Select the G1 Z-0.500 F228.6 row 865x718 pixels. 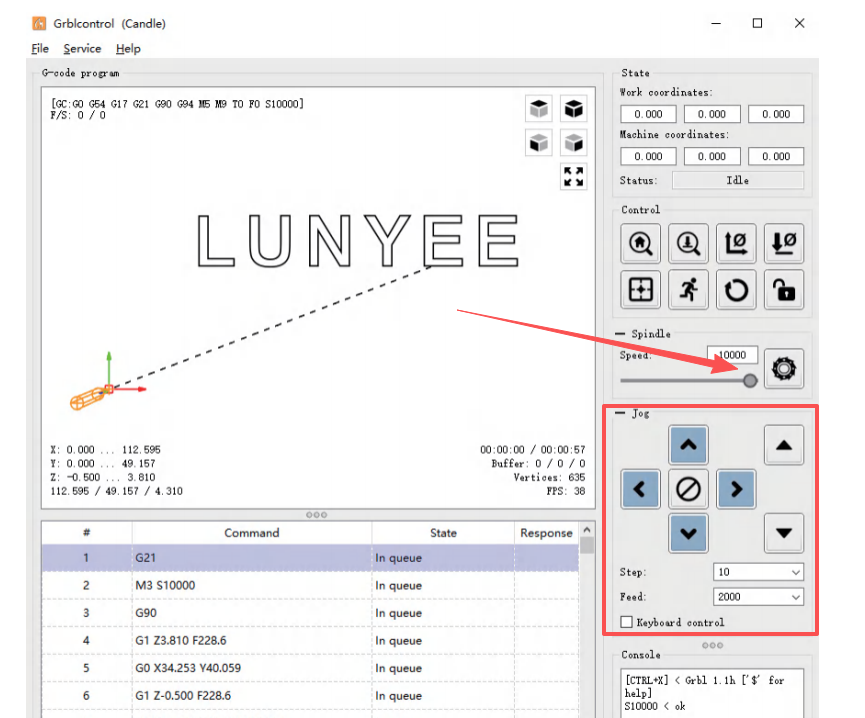pyautogui.click(x=310, y=695)
